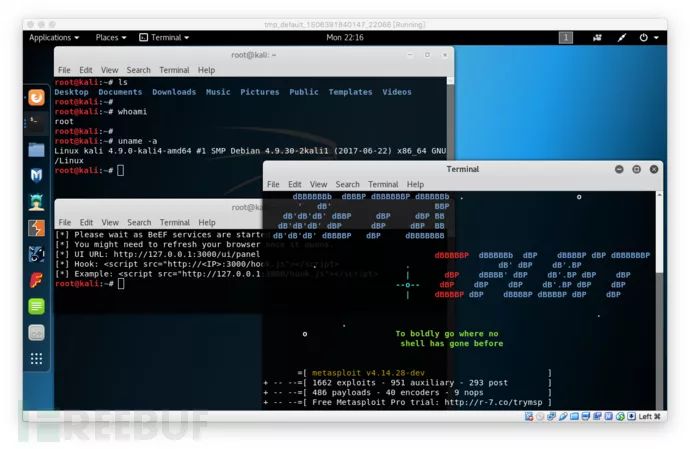The width and height of the screenshot is (690, 449).
Task: Click VirtualBox green globe status icon
Action: coord(620,416)
